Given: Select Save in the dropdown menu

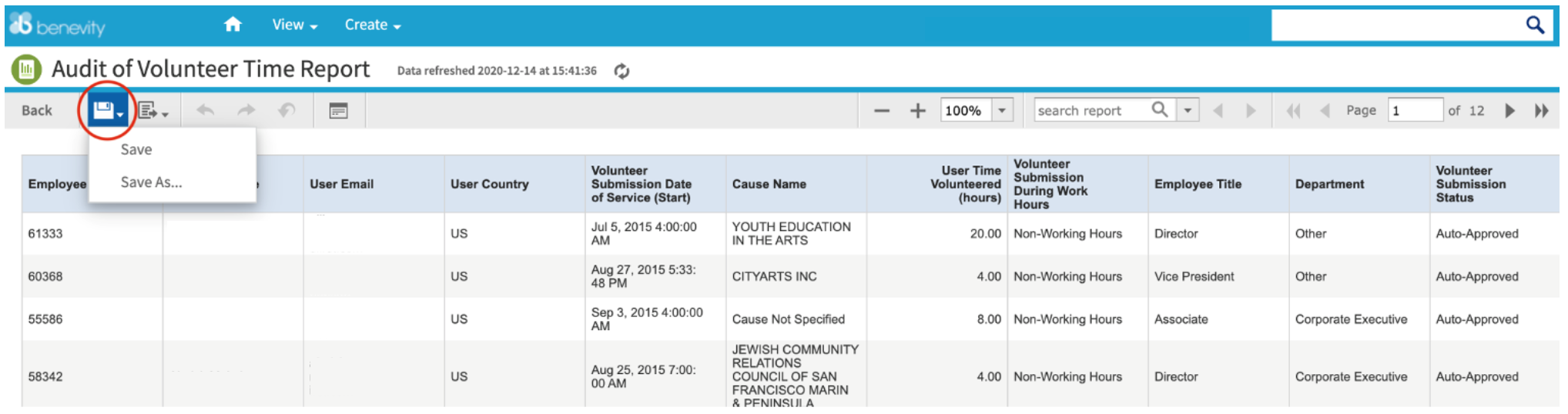Looking at the screenshot, I should pyautogui.click(x=136, y=149).
